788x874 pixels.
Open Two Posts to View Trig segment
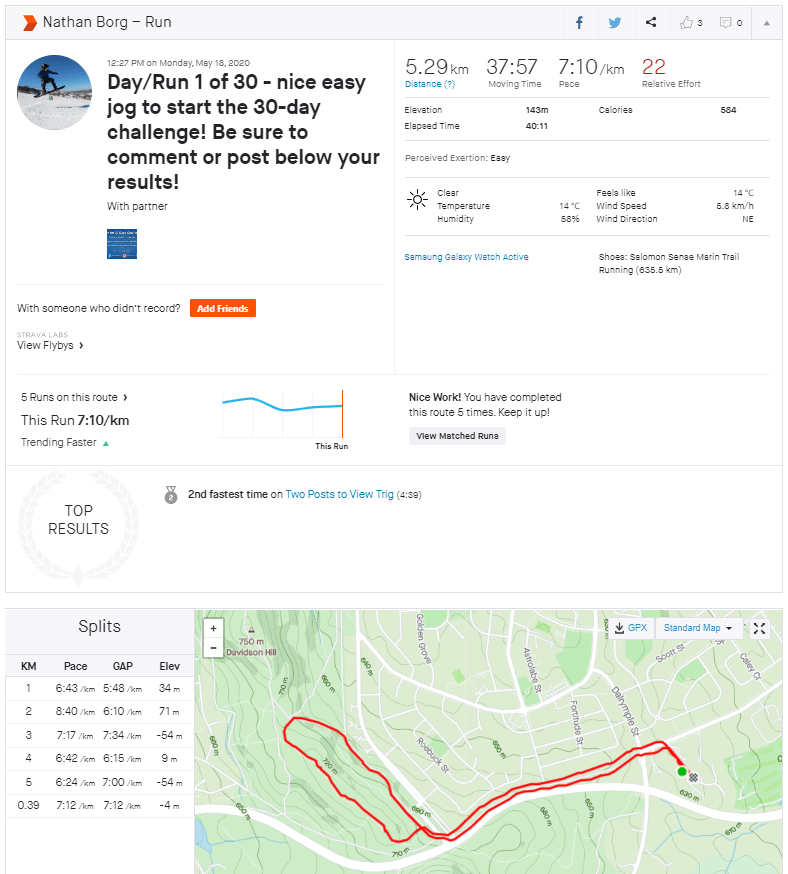[339, 494]
